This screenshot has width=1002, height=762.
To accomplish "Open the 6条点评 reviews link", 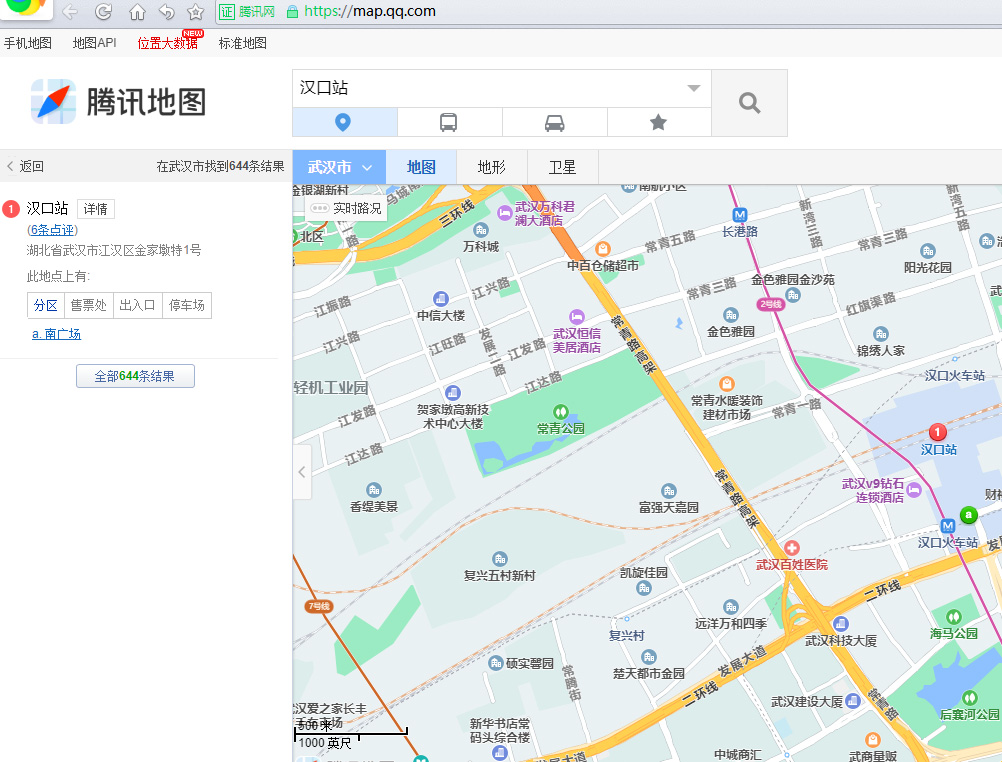I will 52,230.
